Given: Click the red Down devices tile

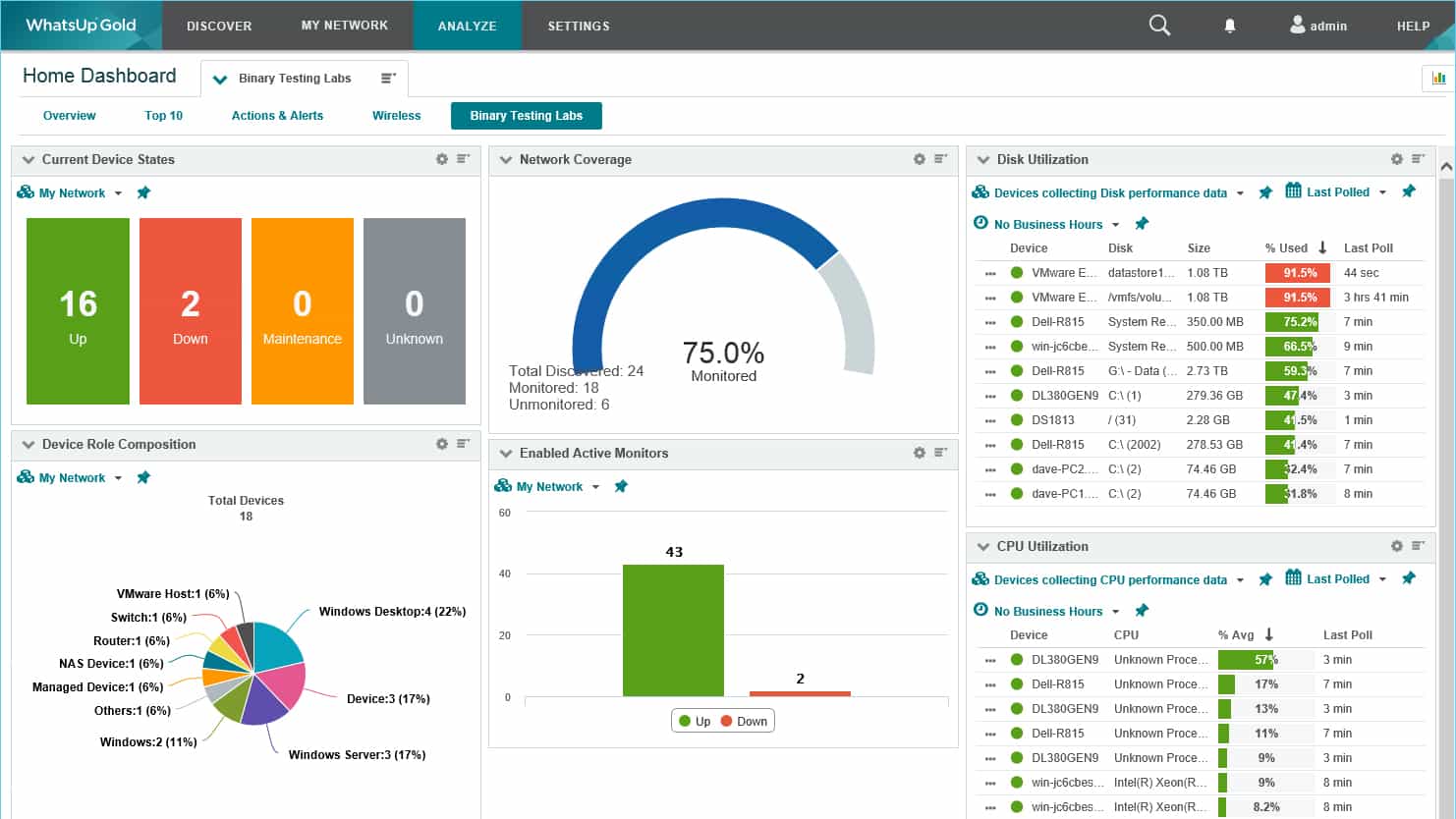Looking at the screenshot, I should (x=190, y=310).
